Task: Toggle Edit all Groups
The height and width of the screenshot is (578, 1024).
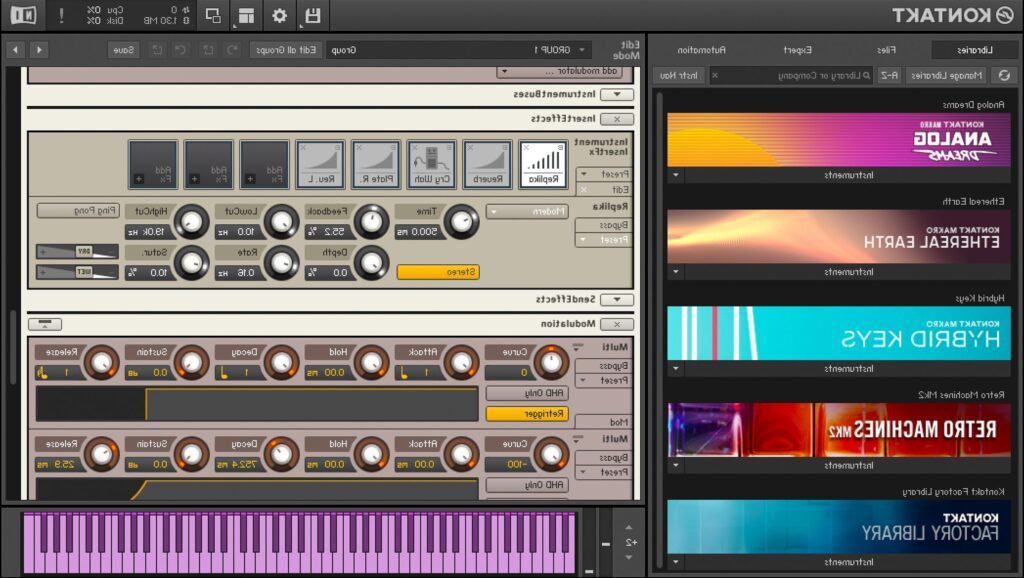Action: click(286, 50)
